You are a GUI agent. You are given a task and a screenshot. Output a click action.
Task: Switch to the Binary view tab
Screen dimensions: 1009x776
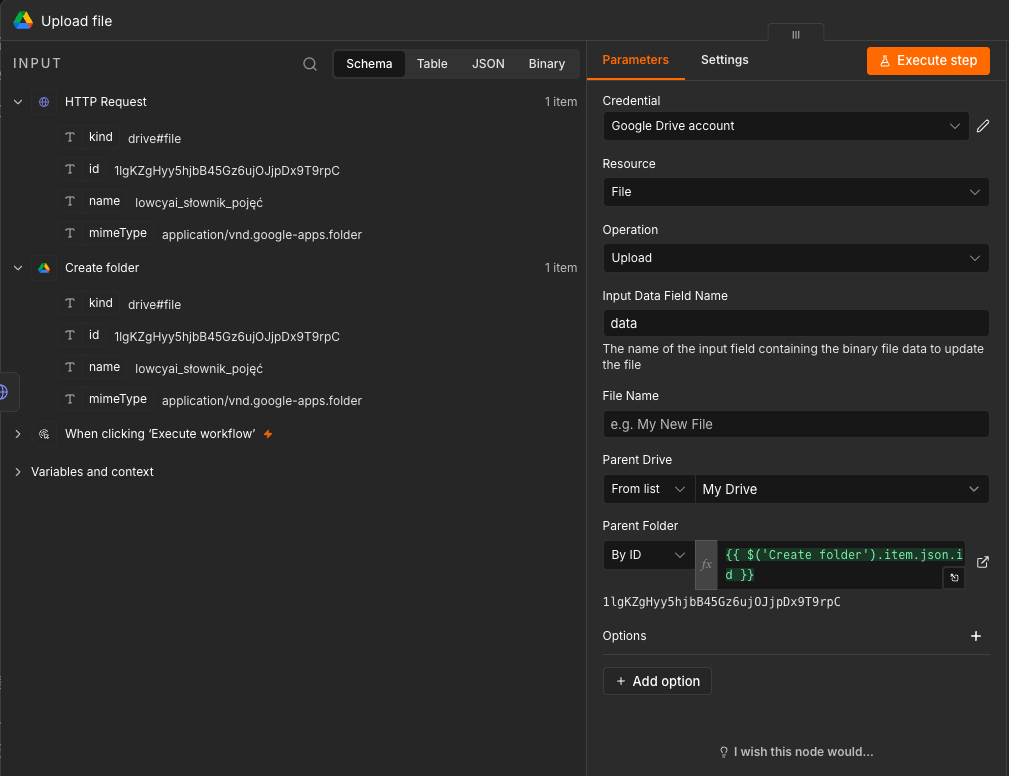[x=547, y=64]
